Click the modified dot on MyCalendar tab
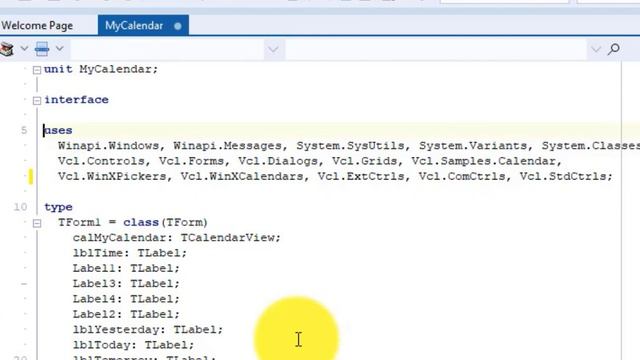This screenshot has height=360, width=640. [x=178, y=26]
